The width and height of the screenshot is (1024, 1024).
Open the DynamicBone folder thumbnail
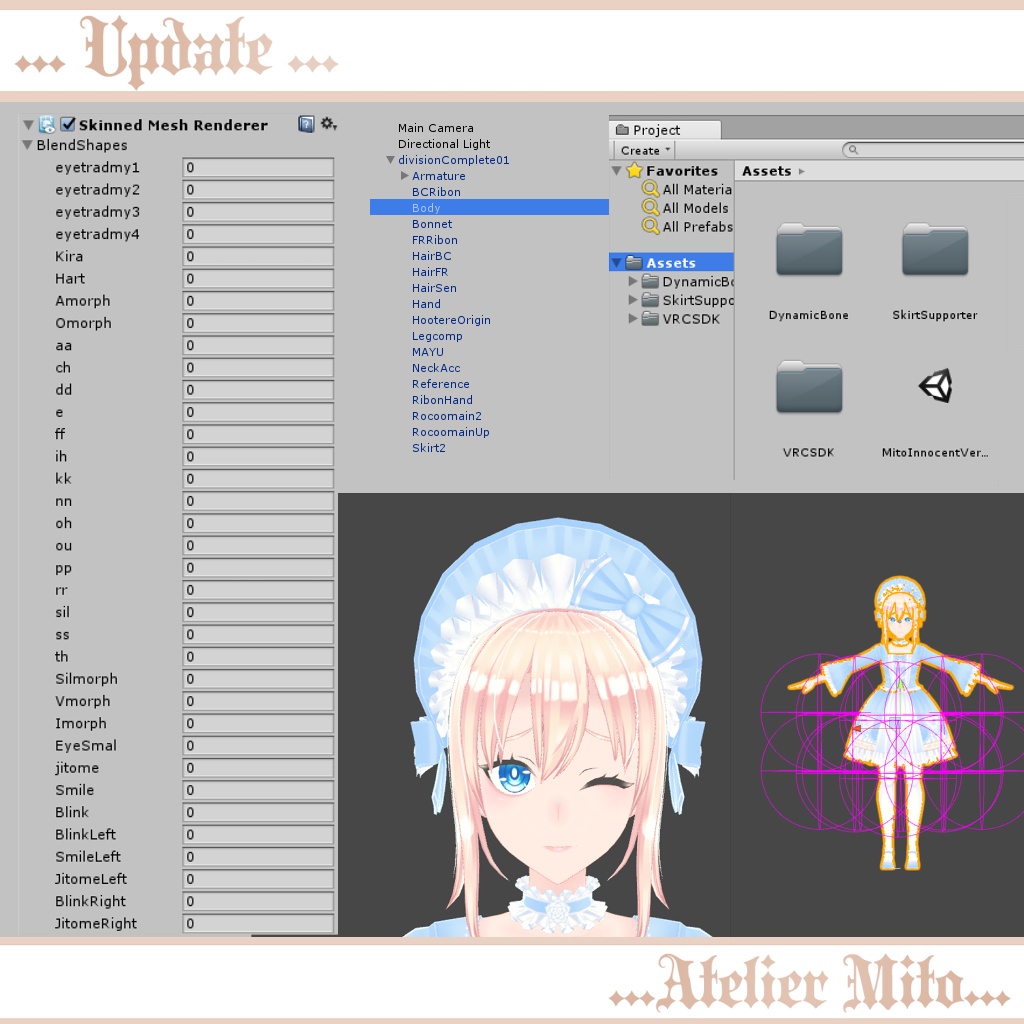click(x=808, y=250)
